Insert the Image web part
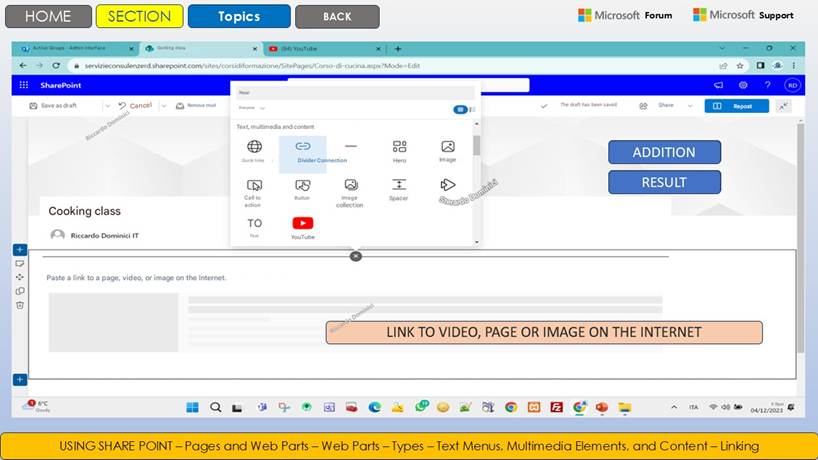This screenshot has height=460, width=818. [448, 151]
